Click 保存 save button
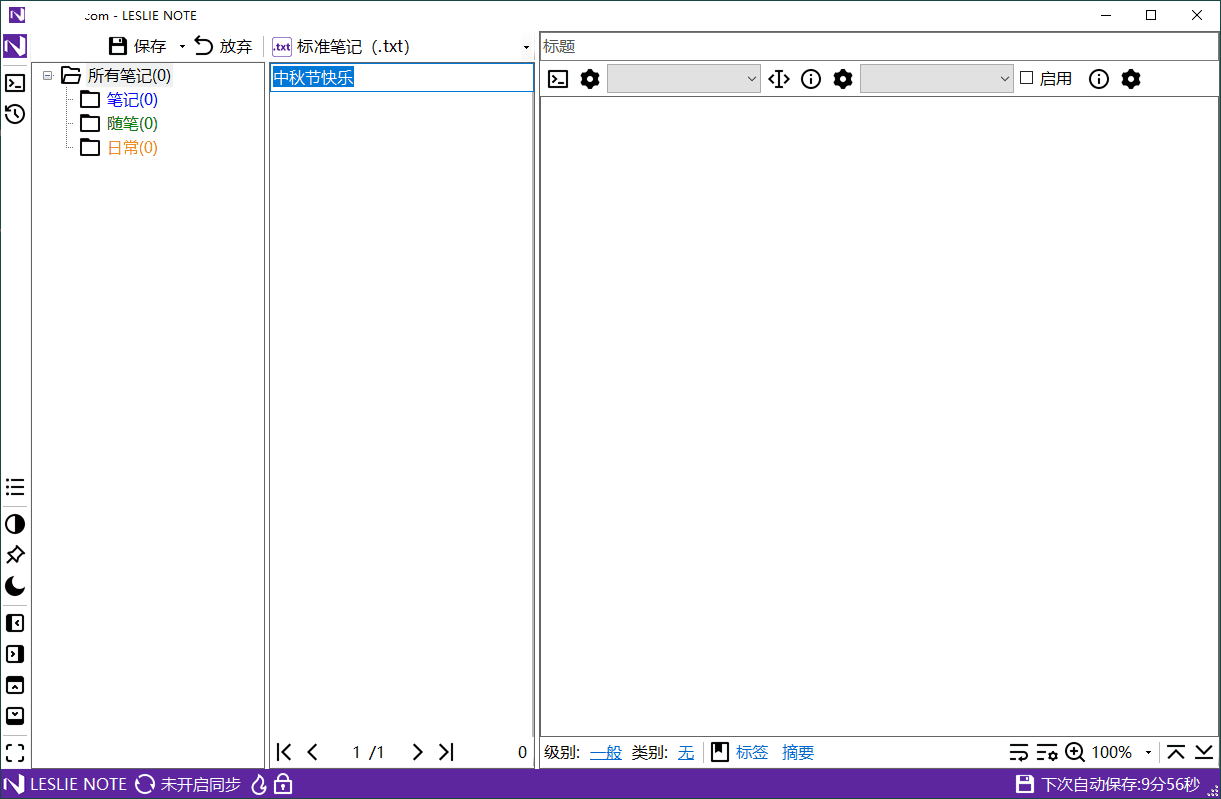1221x799 pixels. coord(137,46)
